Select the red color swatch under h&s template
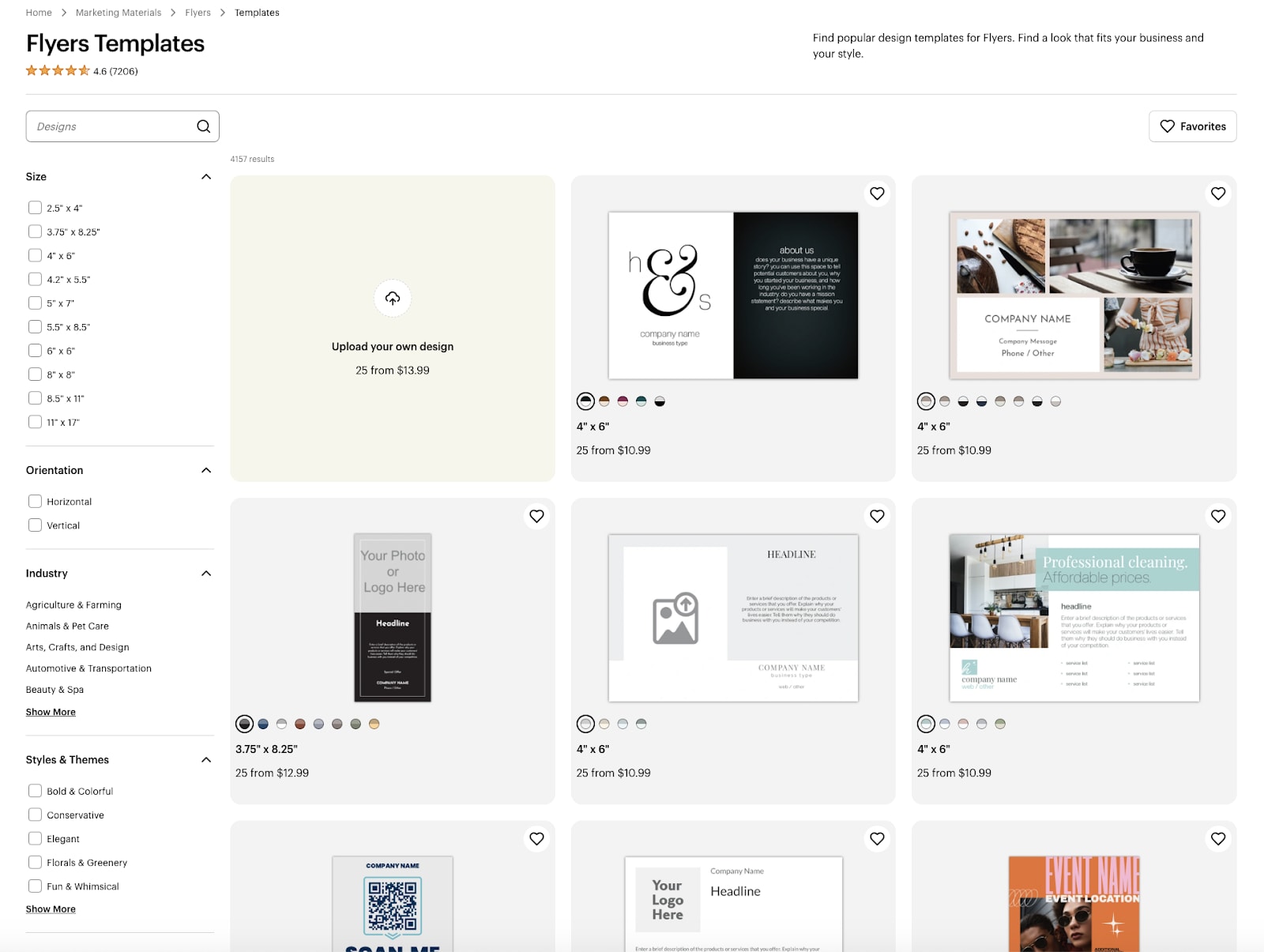The height and width of the screenshot is (952, 1264). coord(623,401)
